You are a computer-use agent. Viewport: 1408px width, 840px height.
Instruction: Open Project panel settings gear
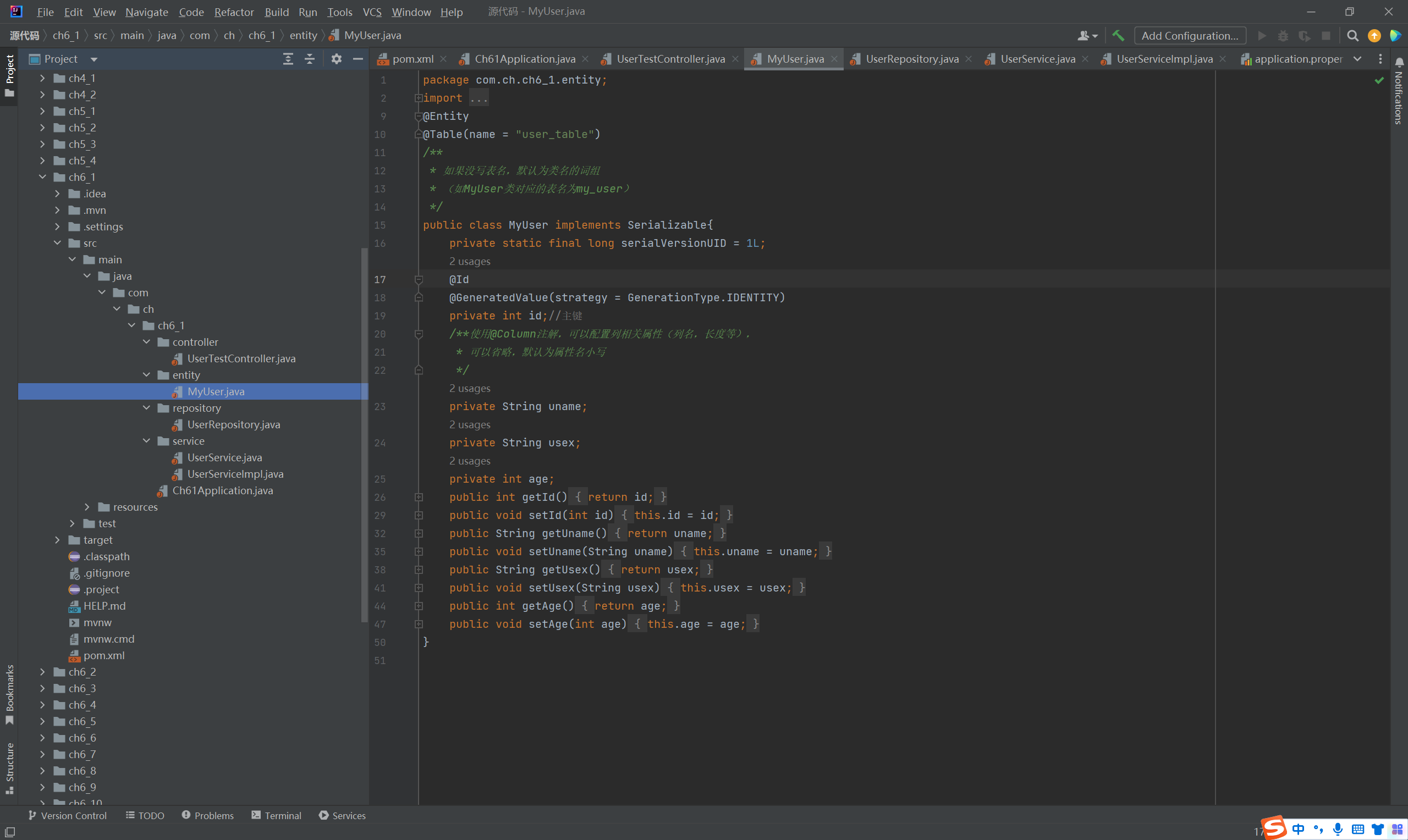click(336, 59)
